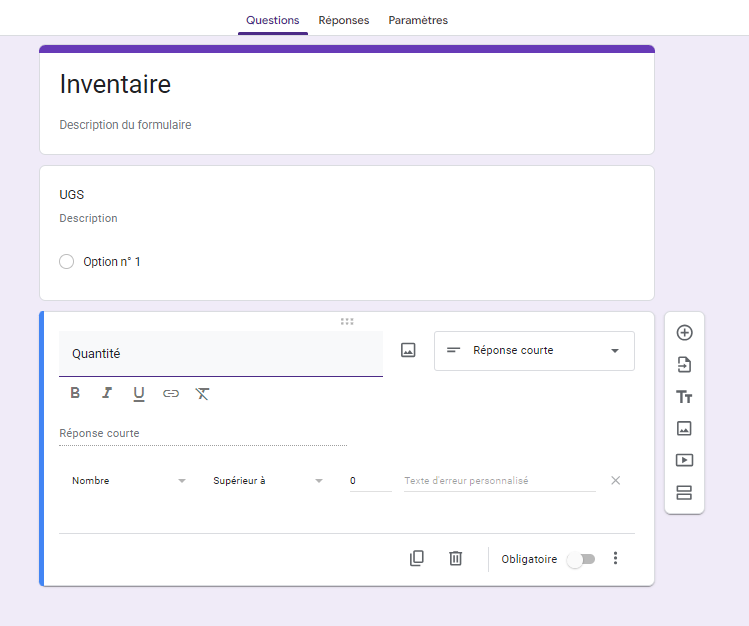Remove the response validation rule
Viewport: 749px width, 626px height.
[x=615, y=481]
